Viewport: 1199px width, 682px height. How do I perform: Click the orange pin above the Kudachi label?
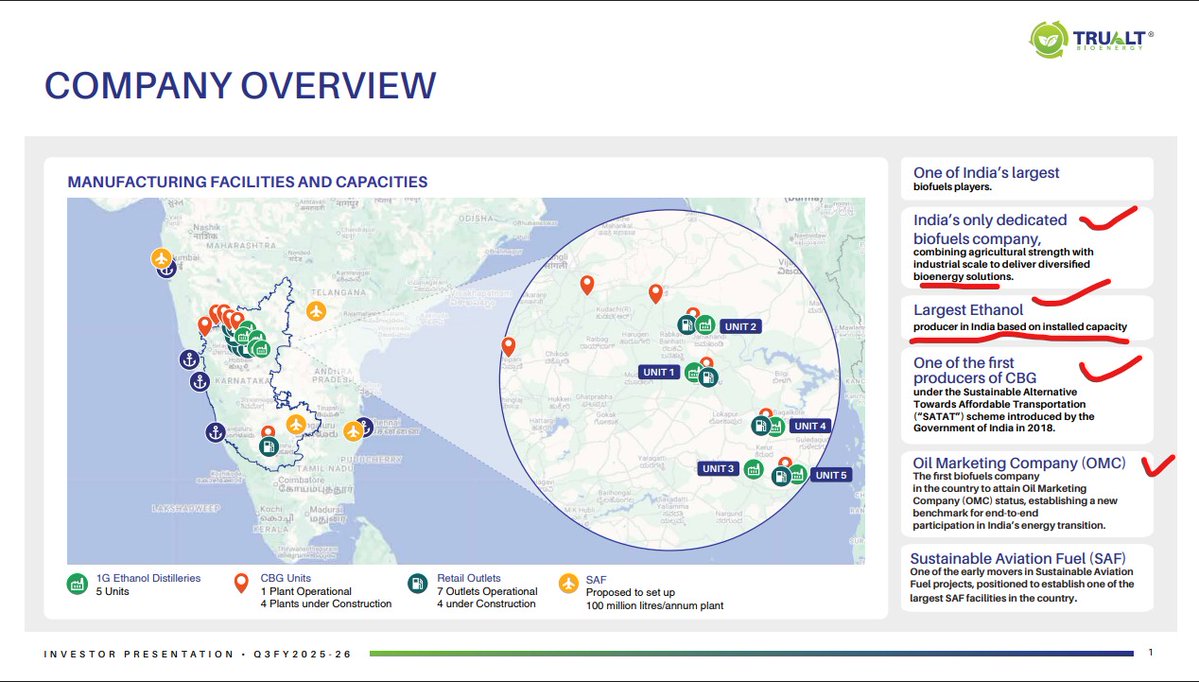tap(587, 285)
